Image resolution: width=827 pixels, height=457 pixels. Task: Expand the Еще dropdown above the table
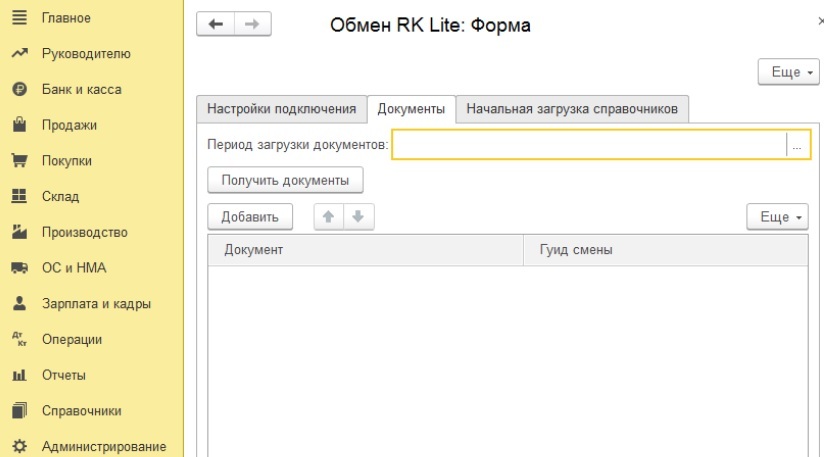pyautogui.click(x=777, y=217)
